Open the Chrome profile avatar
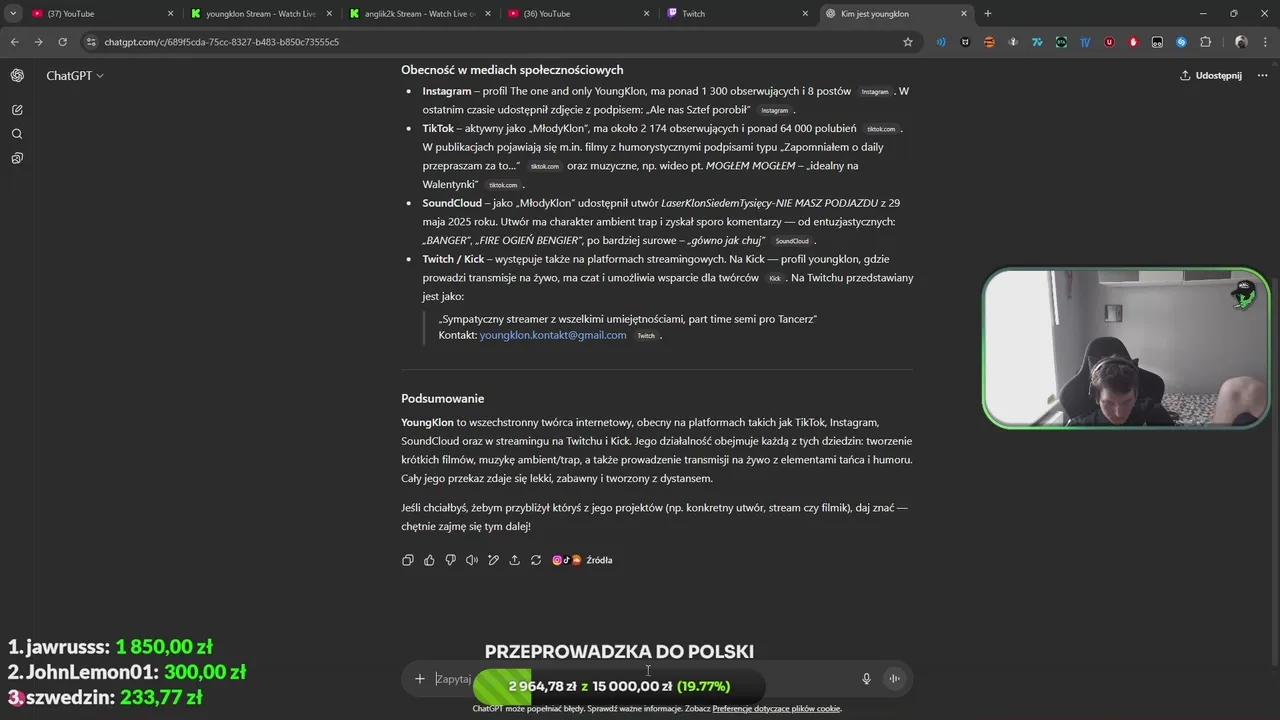The width and height of the screenshot is (1280, 720). (x=1241, y=42)
